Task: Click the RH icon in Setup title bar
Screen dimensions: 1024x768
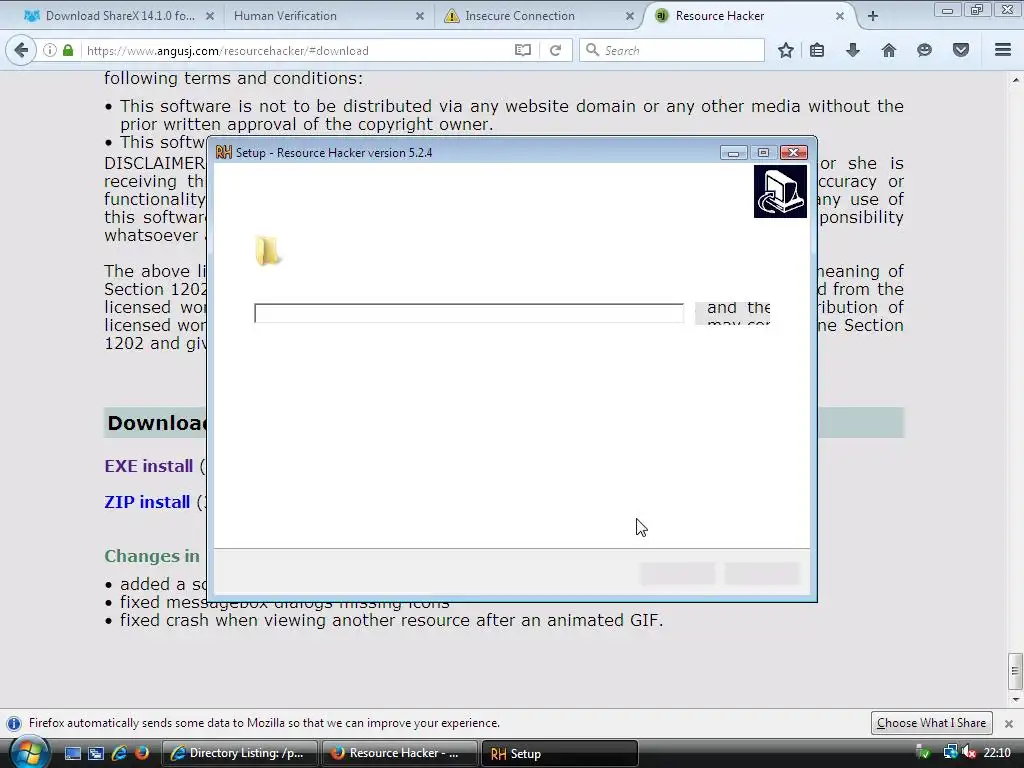Action: point(223,152)
